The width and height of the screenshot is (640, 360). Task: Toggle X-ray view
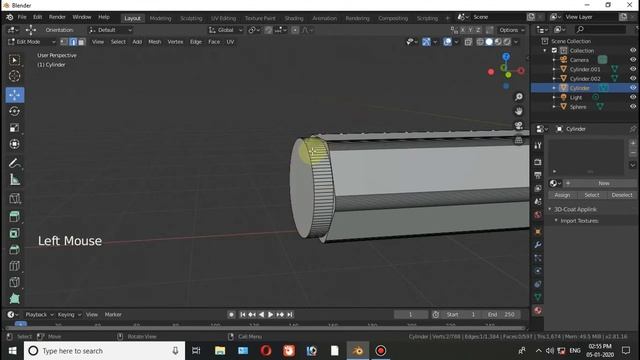click(x=468, y=42)
